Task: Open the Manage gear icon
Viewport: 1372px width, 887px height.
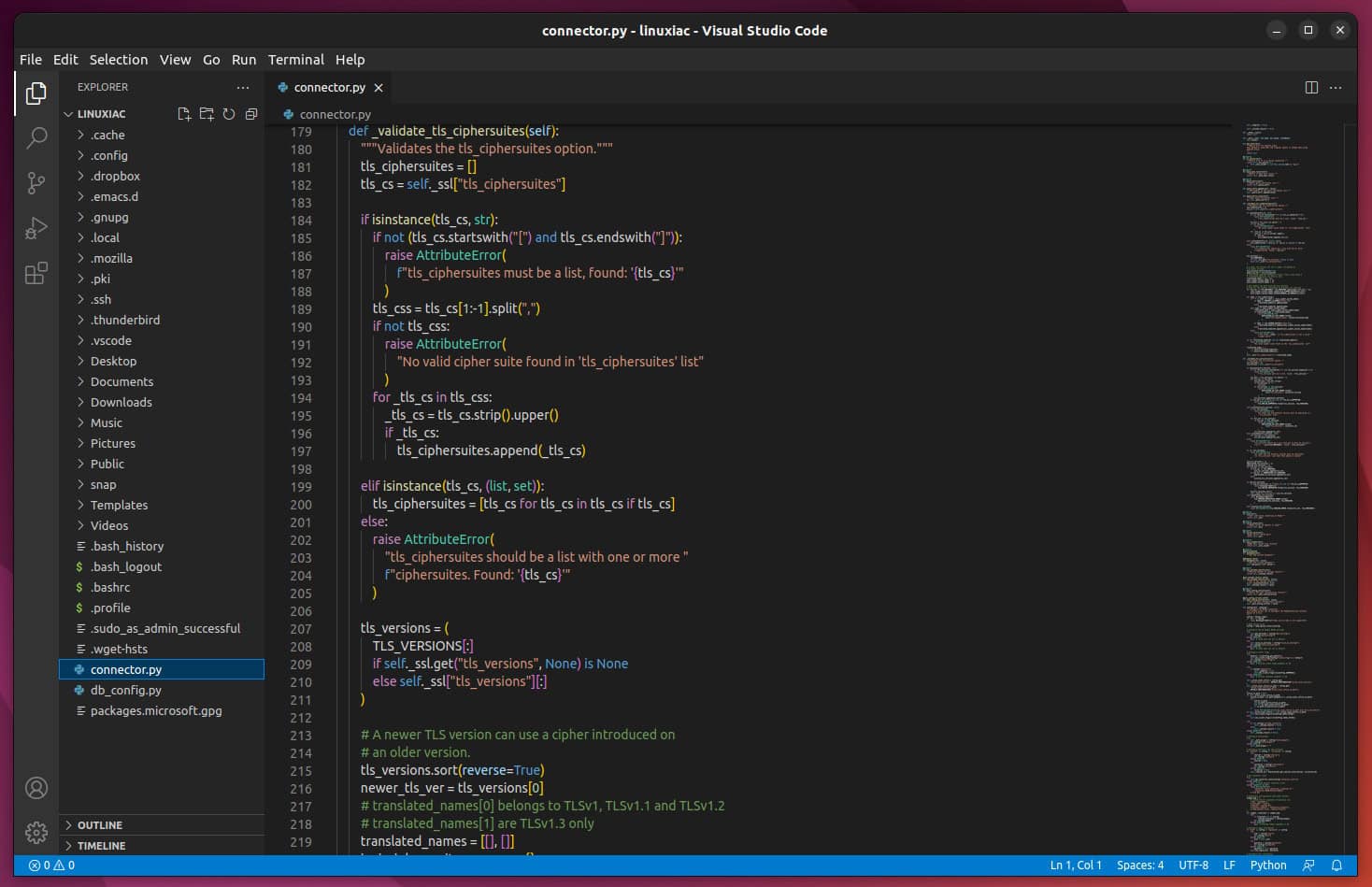Action: 36,832
